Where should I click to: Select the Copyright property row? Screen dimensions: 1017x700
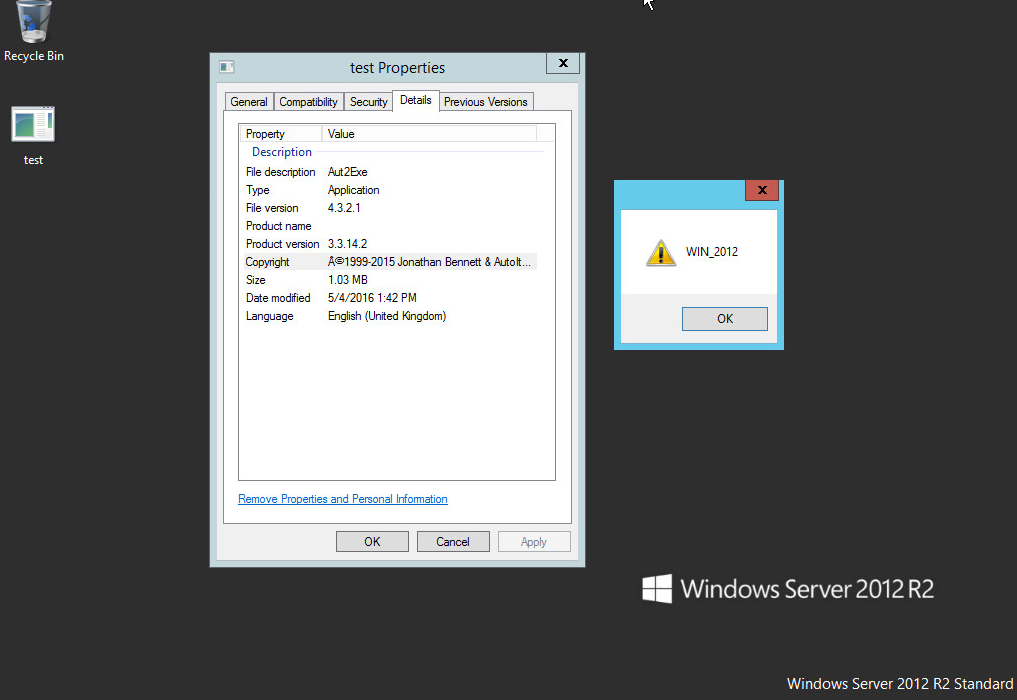(390, 262)
